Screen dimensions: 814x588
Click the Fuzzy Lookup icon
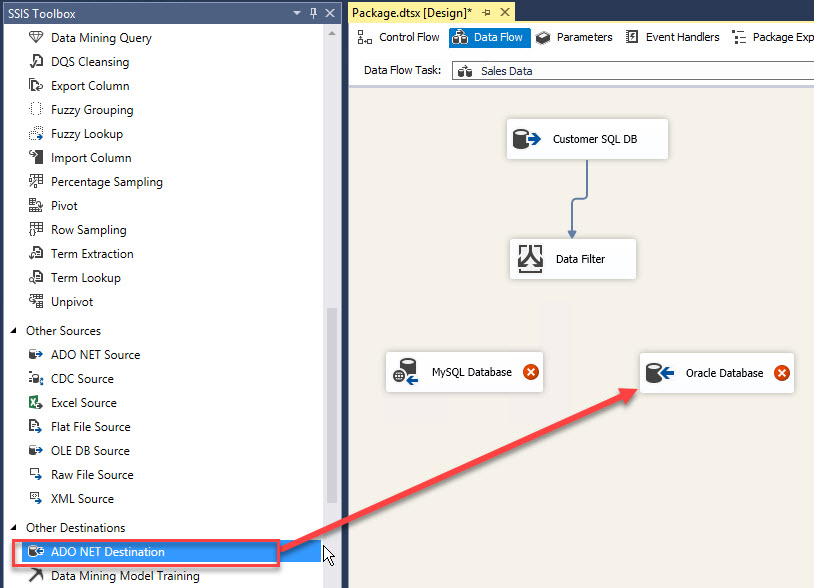click(x=36, y=133)
